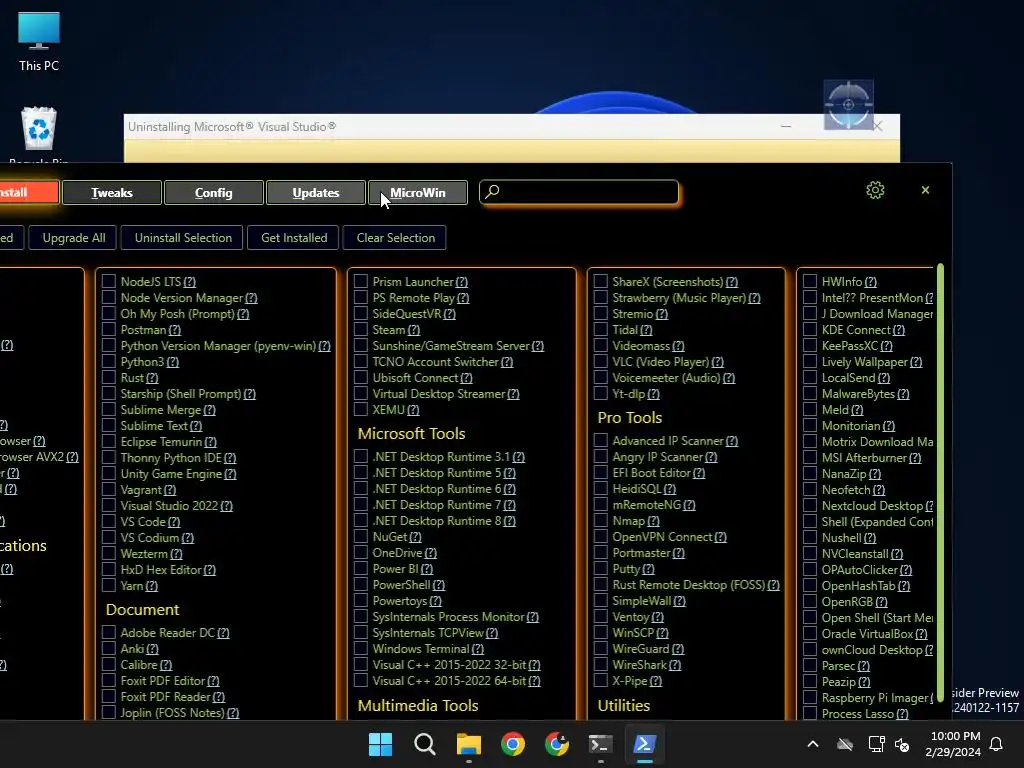Select the OneDrive checkbox

coord(360,552)
